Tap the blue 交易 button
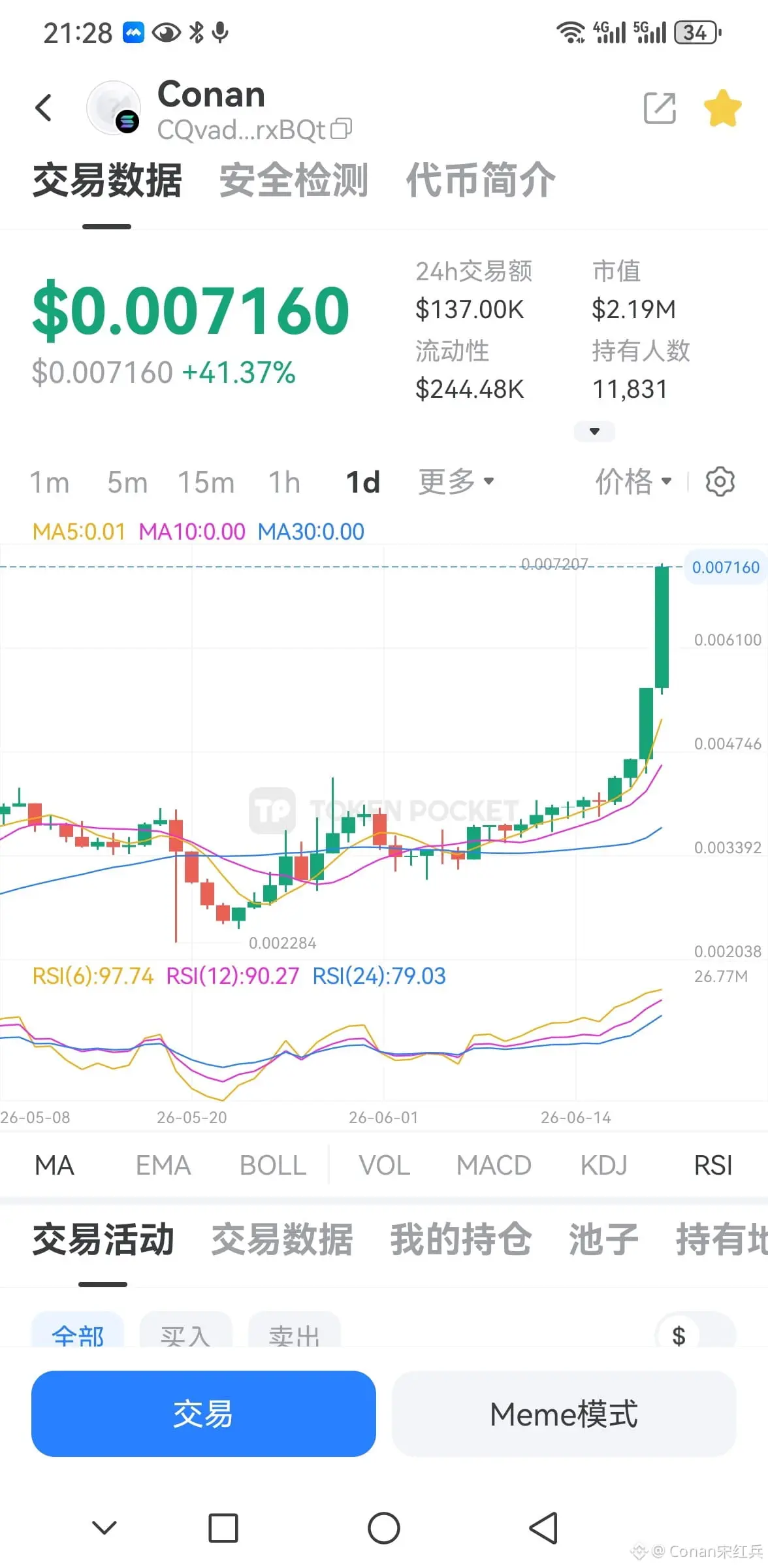Screen dimensions: 768x1568 (204, 1414)
